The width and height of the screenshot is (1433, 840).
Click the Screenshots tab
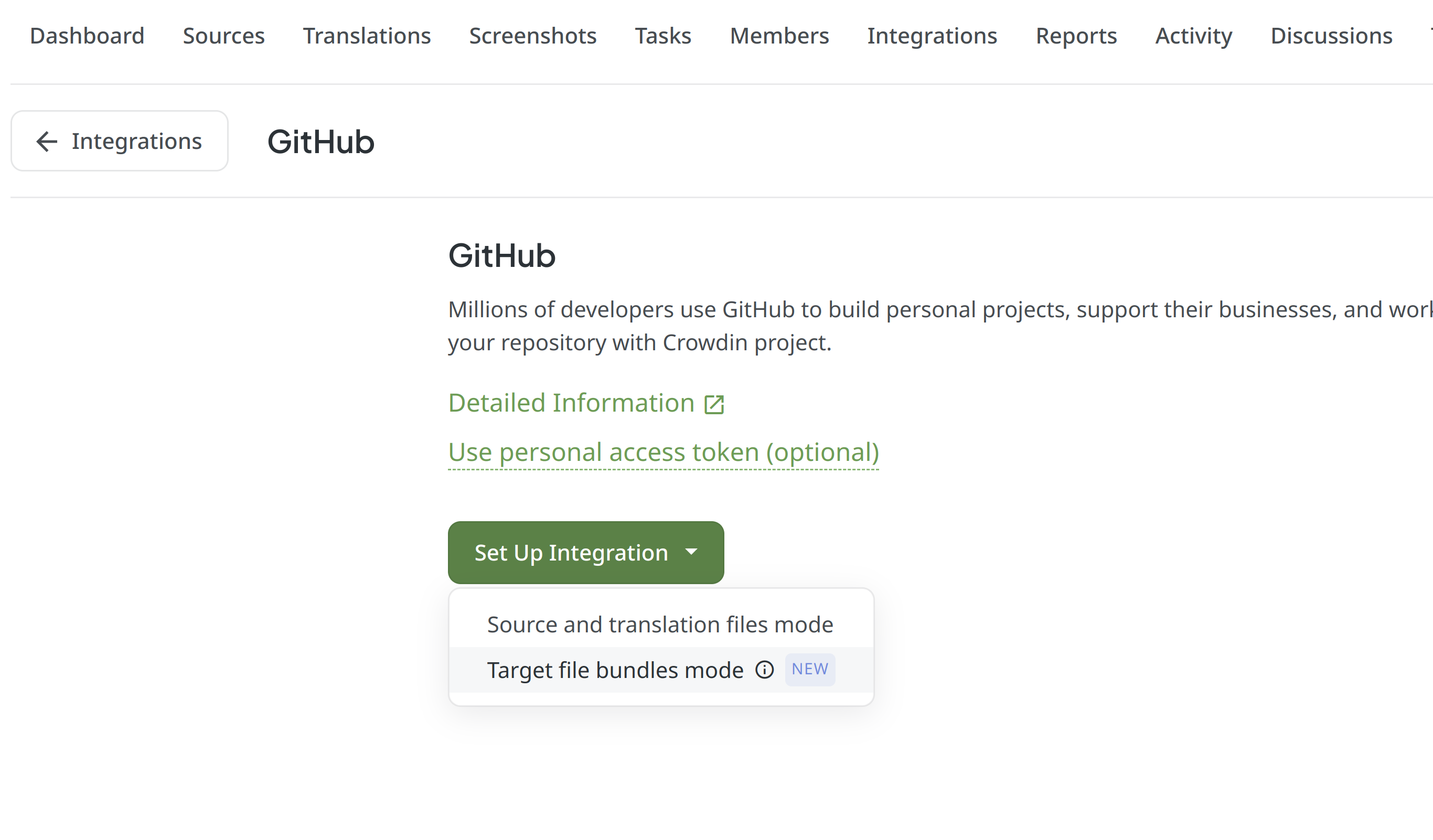tap(533, 36)
